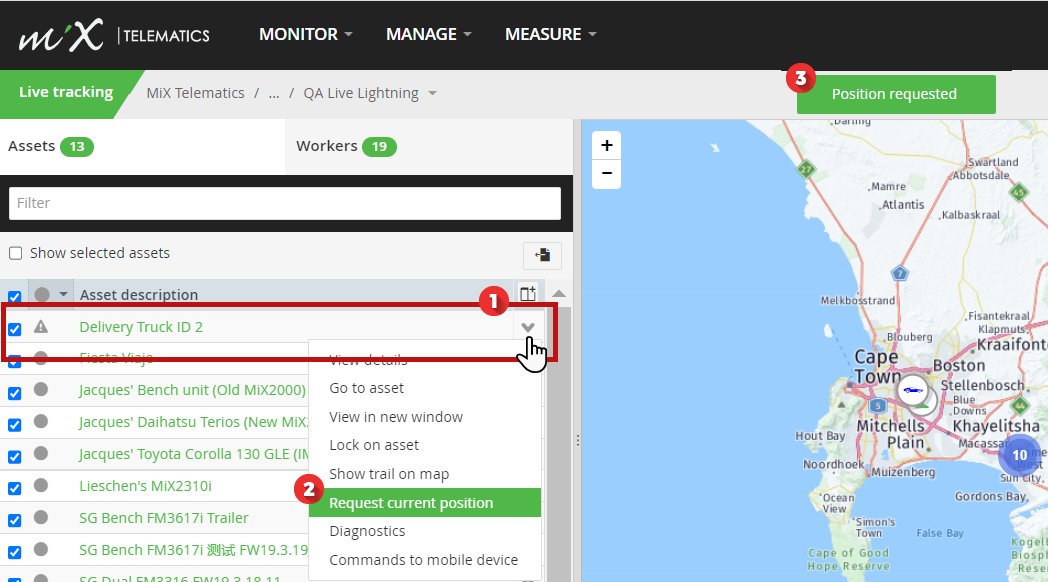The image size is (1048, 582).
Task: Toggle the Show selected assets checkbox
Action: point(15,253)
